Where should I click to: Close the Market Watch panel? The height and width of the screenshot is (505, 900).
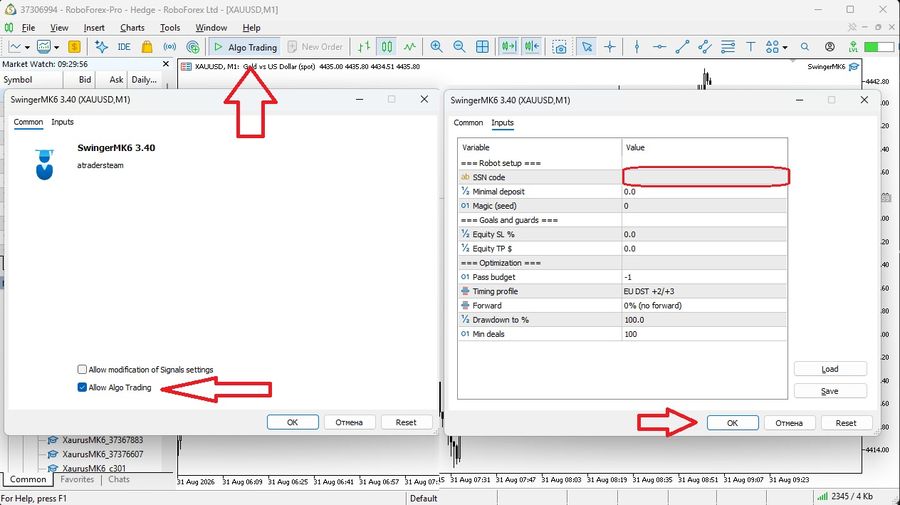pos(166,64)
